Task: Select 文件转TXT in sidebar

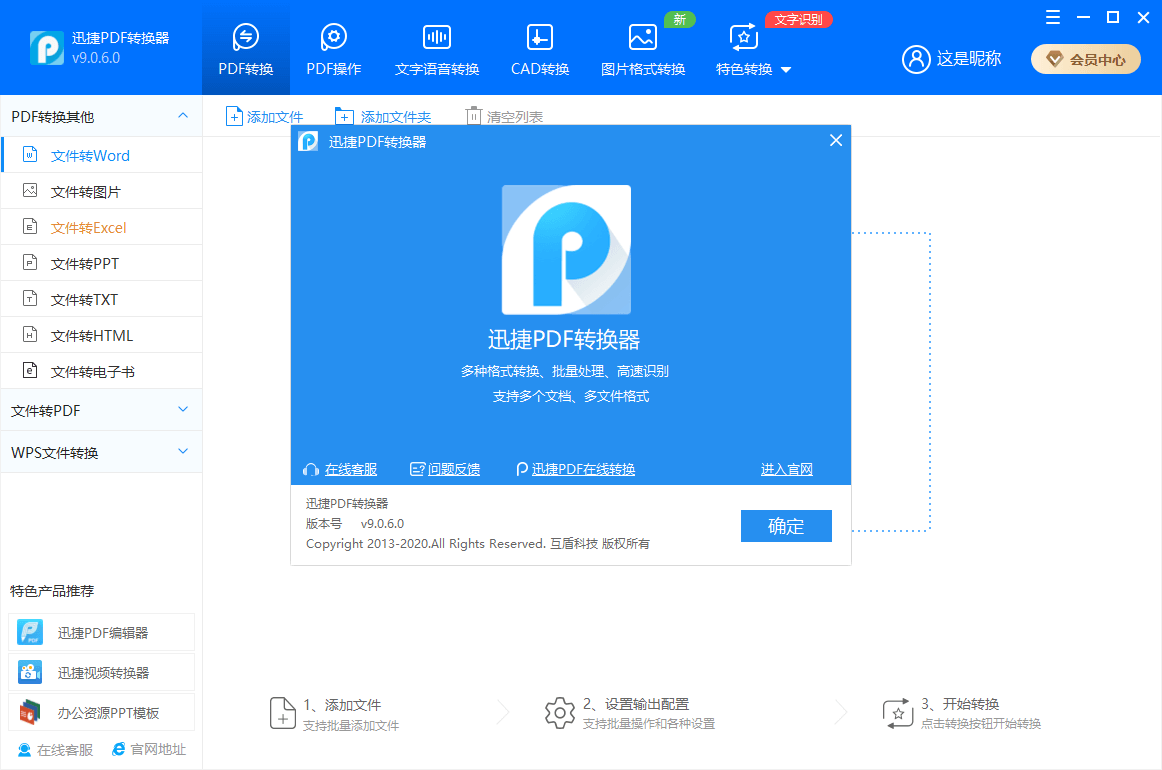Action: pos(102,299)
